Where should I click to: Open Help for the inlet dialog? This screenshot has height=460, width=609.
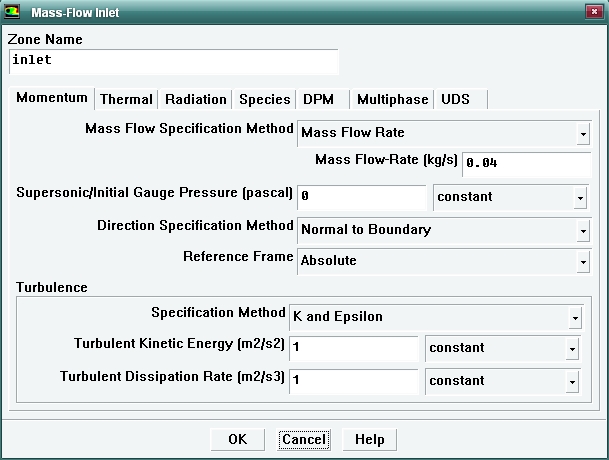pos(369,439)
